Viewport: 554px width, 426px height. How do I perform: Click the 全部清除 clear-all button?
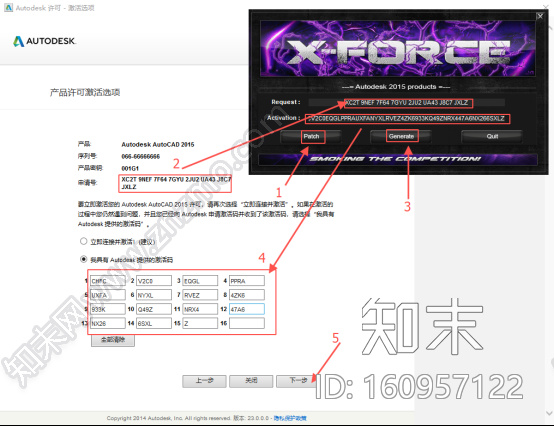[x=113, y=340]
